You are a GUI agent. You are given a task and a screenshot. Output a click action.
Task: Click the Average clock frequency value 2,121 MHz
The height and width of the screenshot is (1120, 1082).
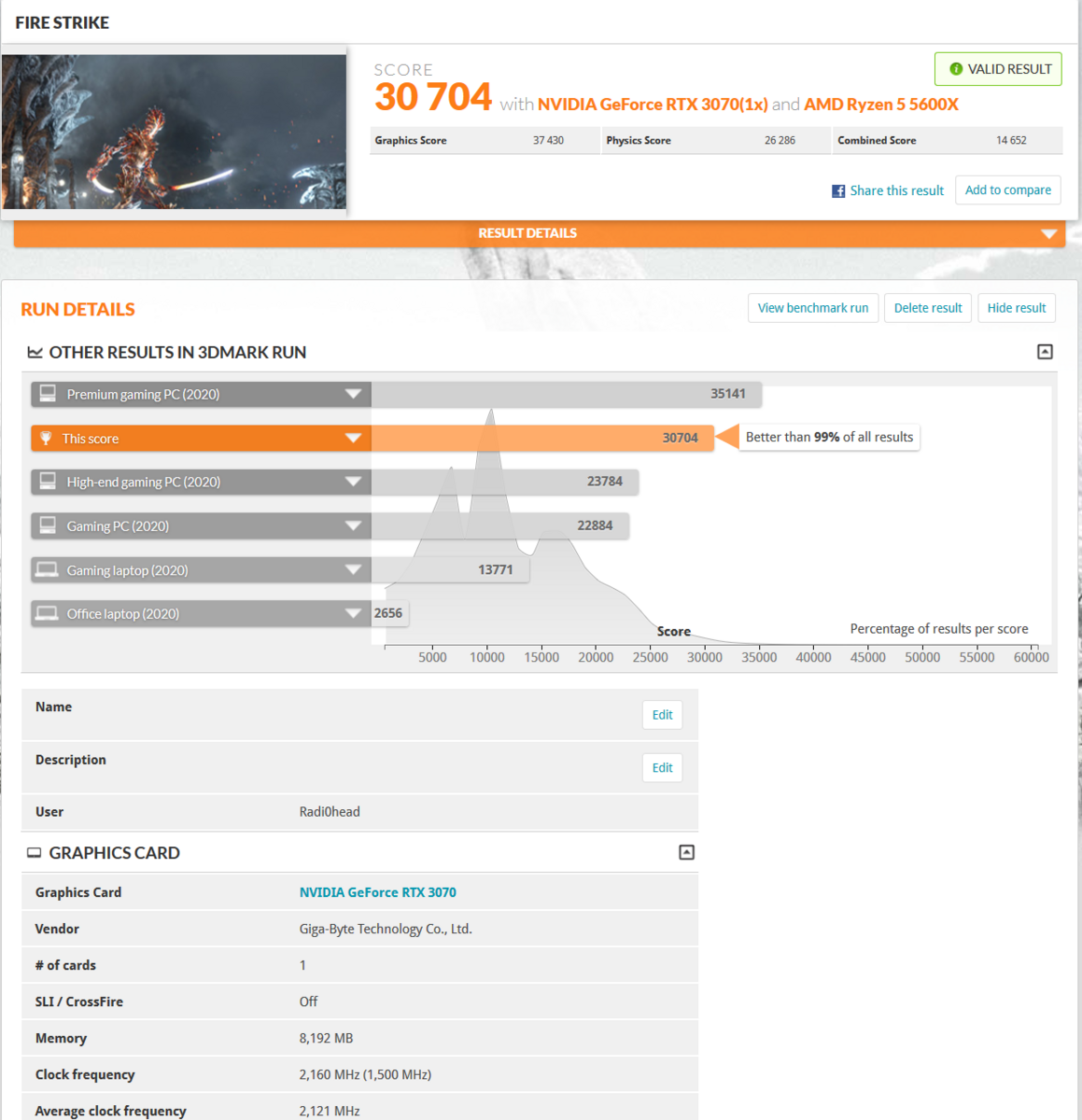330,1111
